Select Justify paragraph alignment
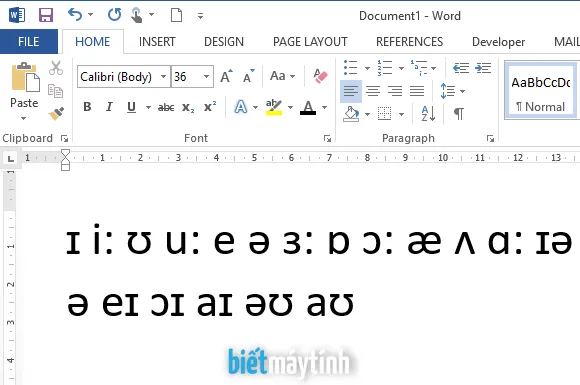The width and height of the screenshot is (580, 385). pyautogui.click(x=417, y=91)
